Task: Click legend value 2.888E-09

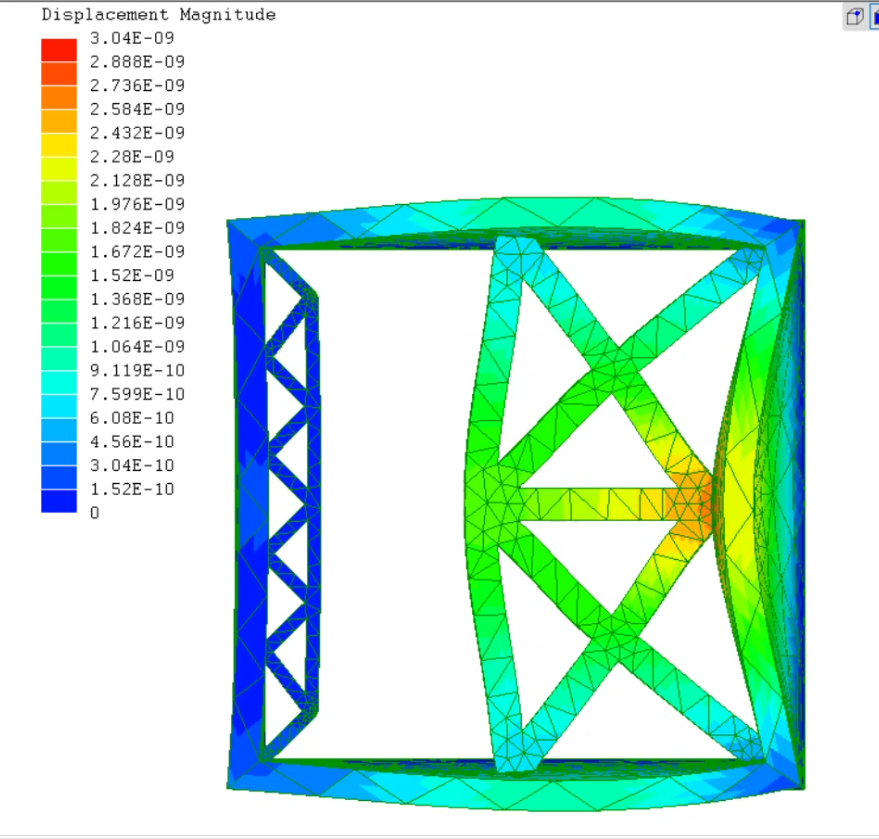Action: (x=137, y=62)
